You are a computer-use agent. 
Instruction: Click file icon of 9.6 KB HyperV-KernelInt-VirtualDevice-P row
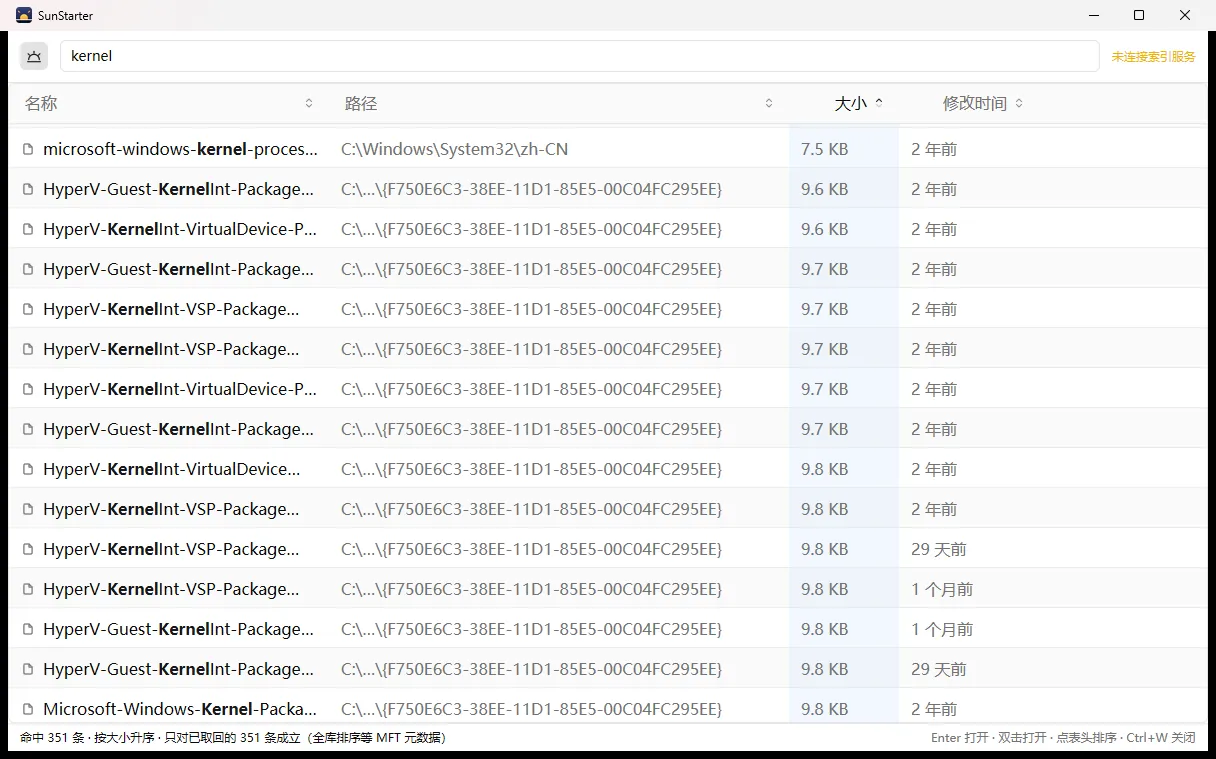click(28, 229)
